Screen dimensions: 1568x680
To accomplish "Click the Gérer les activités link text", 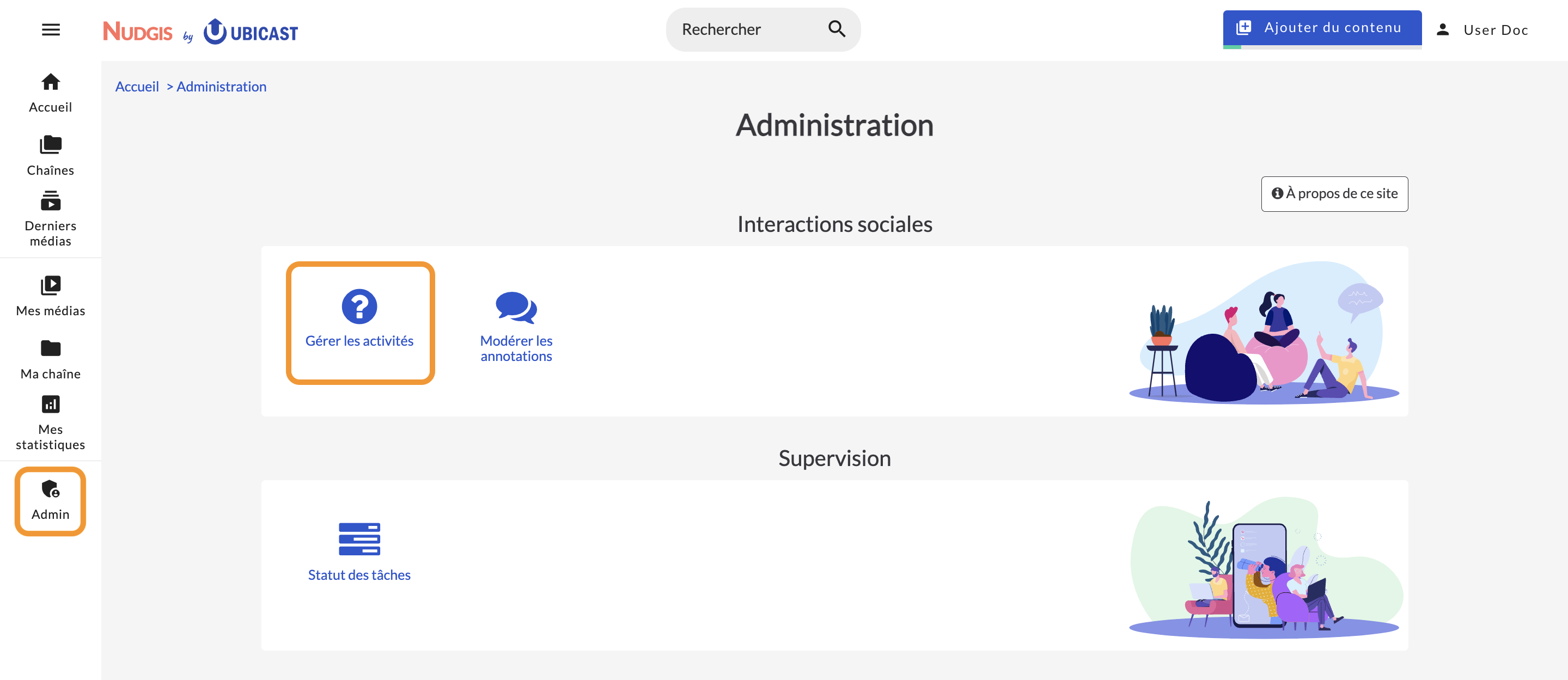I will pos(359,341).
